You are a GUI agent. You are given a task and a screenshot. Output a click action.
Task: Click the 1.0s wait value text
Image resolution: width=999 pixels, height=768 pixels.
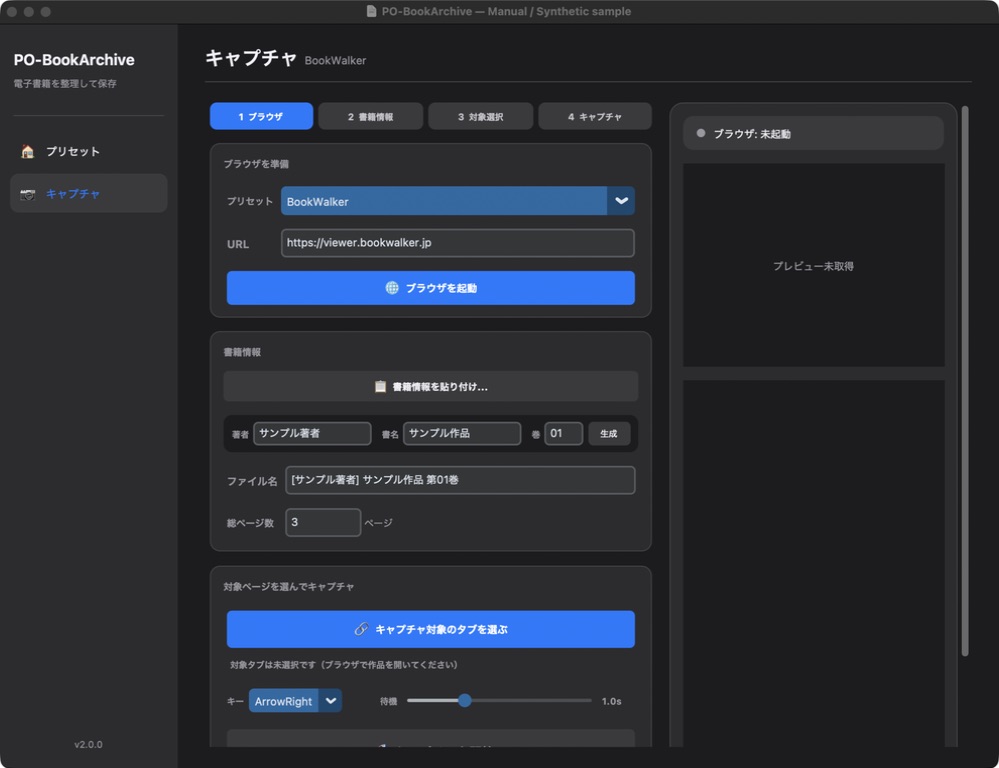[x=612, y=701]
